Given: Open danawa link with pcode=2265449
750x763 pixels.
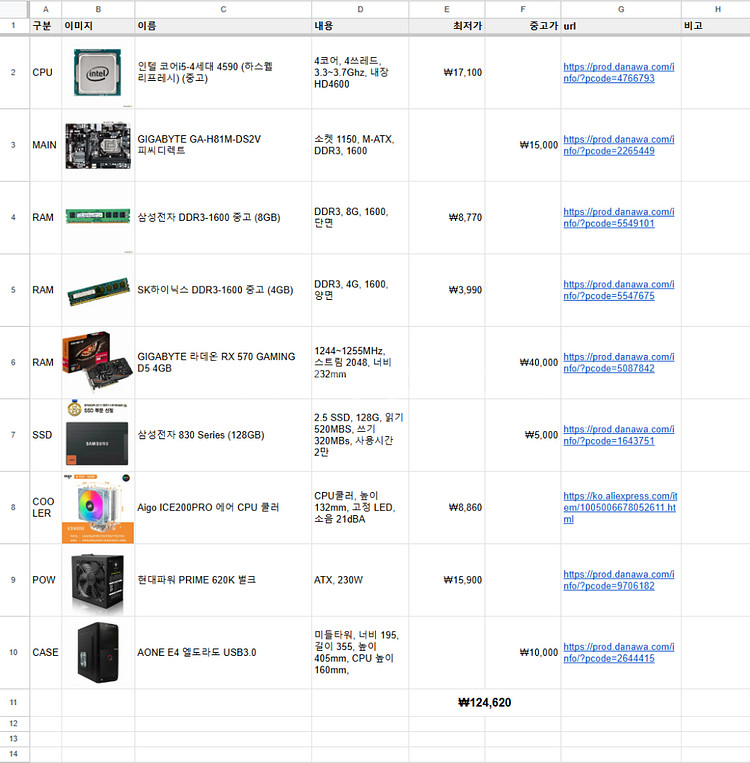Looking at the screenshot, I should [x=619, y=145].
